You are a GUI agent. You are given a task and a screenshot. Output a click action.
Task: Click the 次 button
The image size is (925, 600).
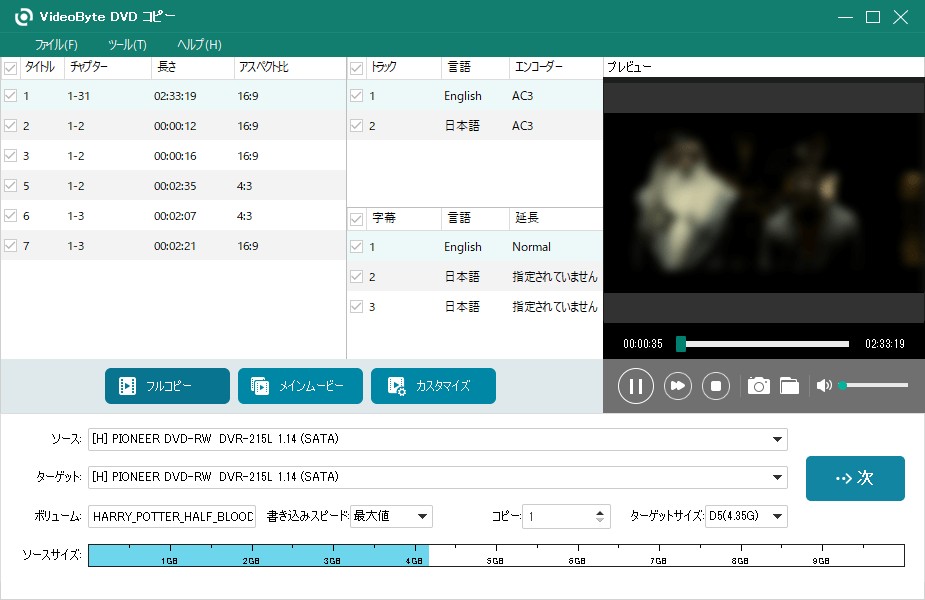point(855,478)
